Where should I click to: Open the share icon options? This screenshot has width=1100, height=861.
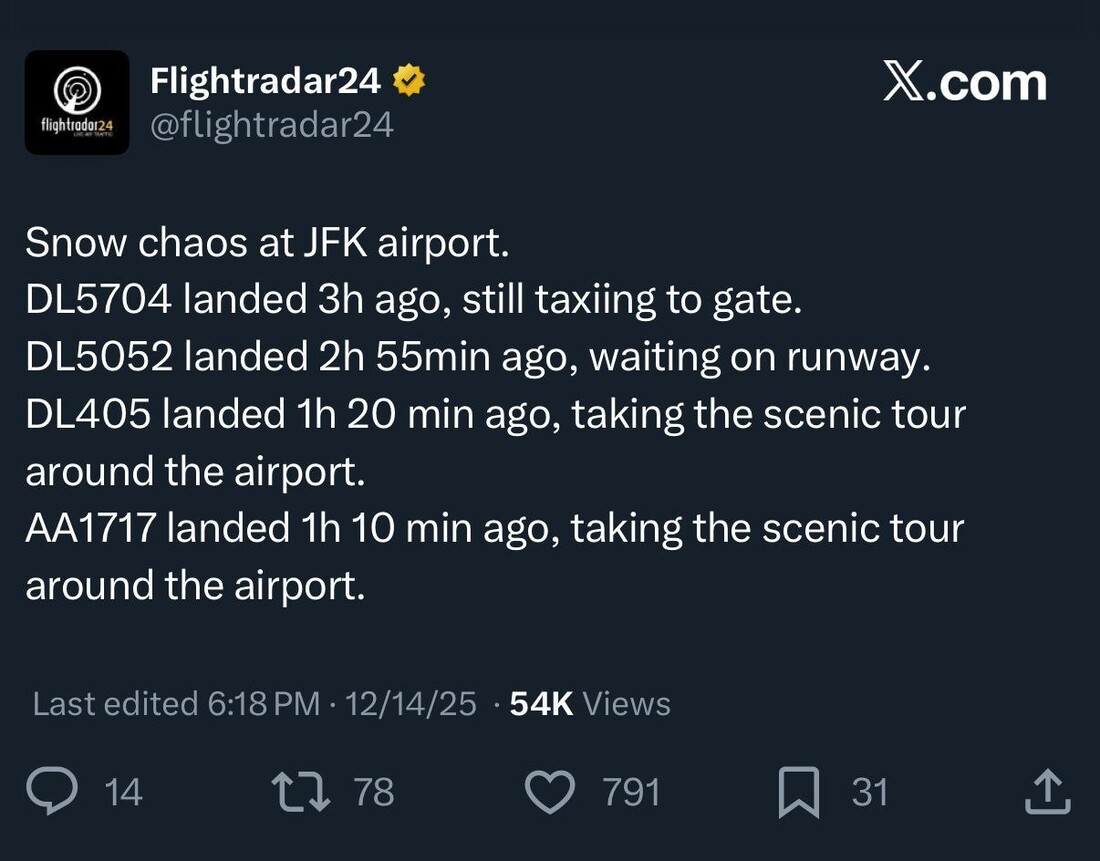1048,792
